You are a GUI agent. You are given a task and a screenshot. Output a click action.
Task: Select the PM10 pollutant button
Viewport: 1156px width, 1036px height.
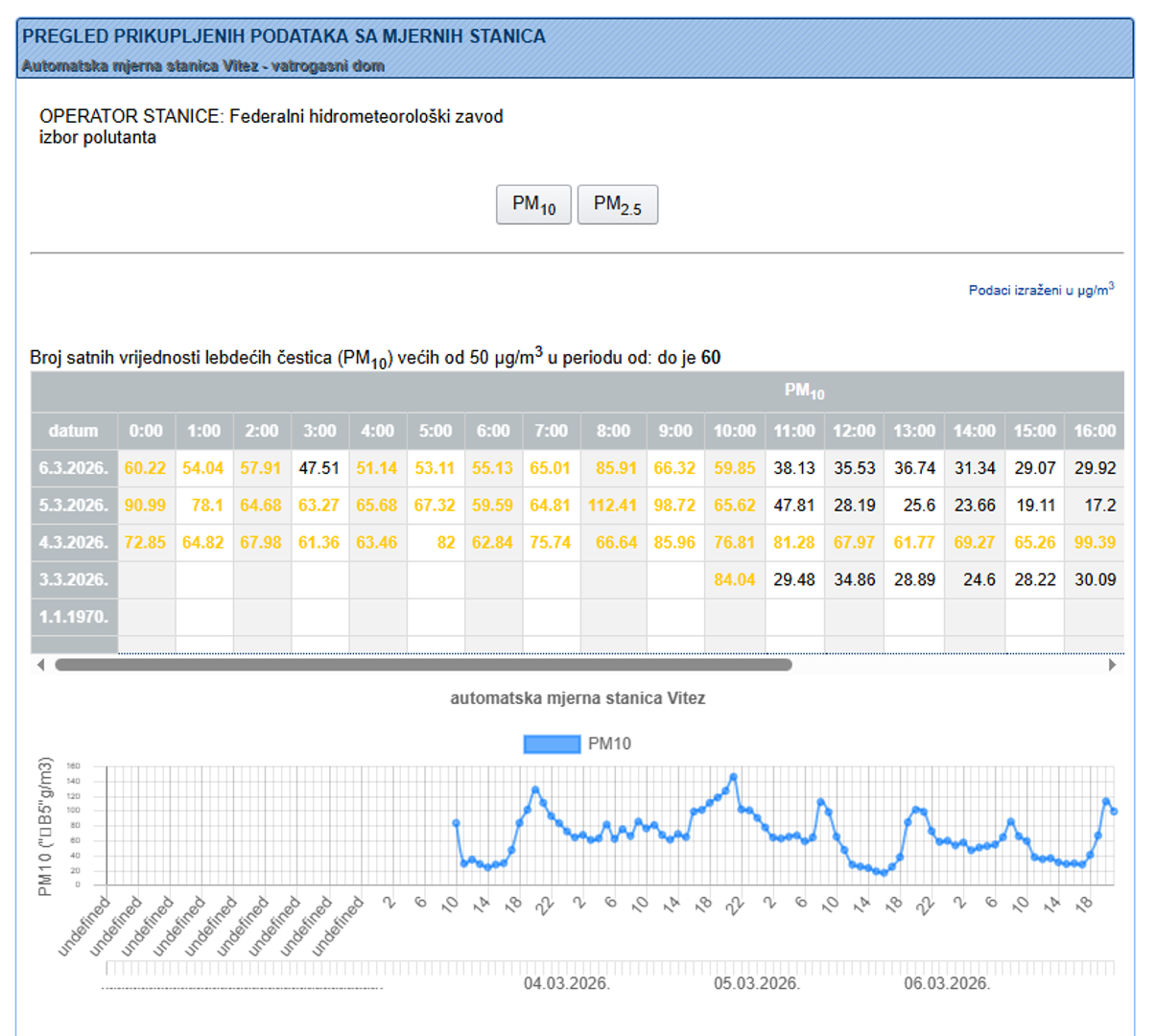point(533,204)
